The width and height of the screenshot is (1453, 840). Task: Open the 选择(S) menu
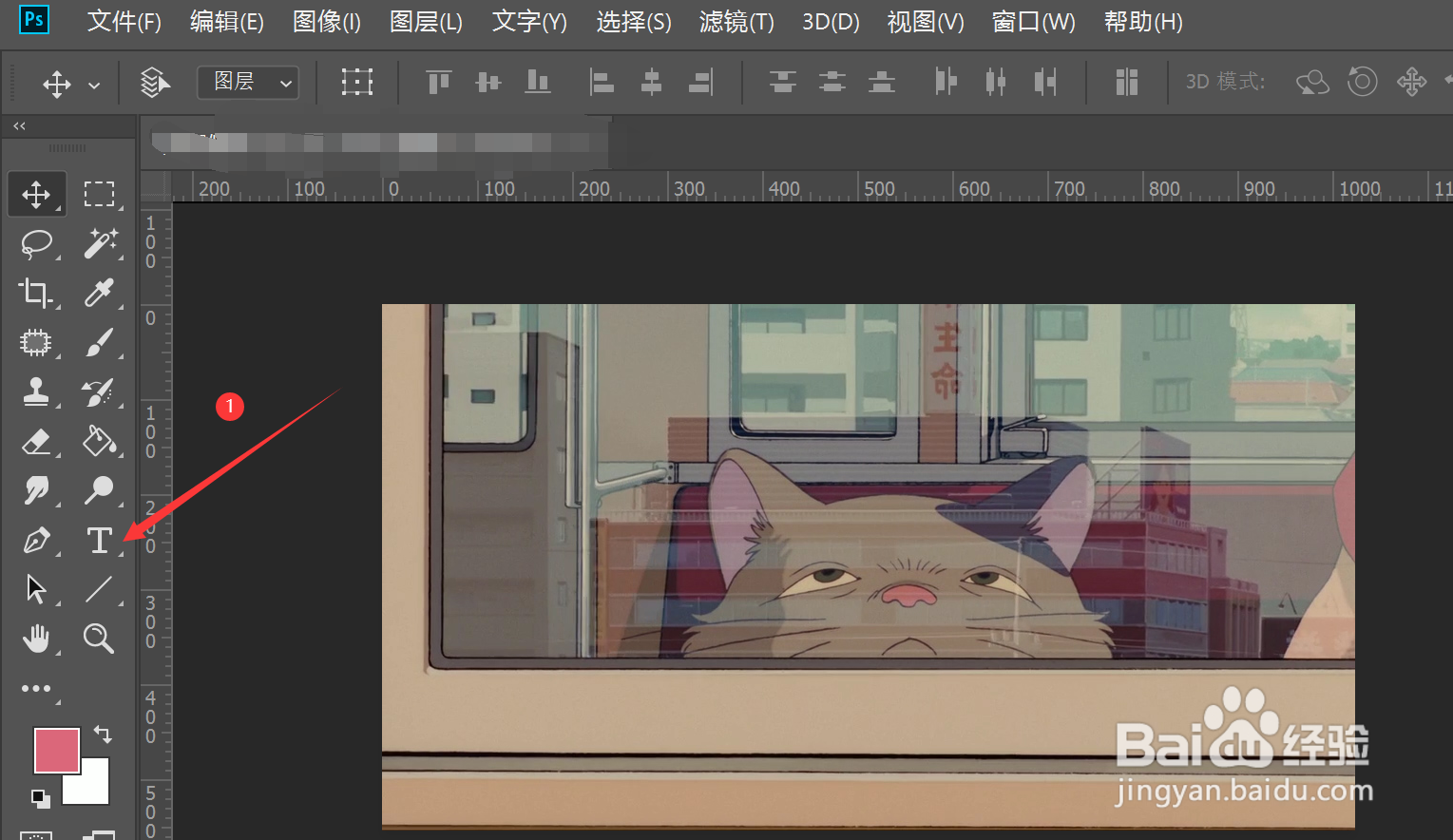[x=634, y=21]
